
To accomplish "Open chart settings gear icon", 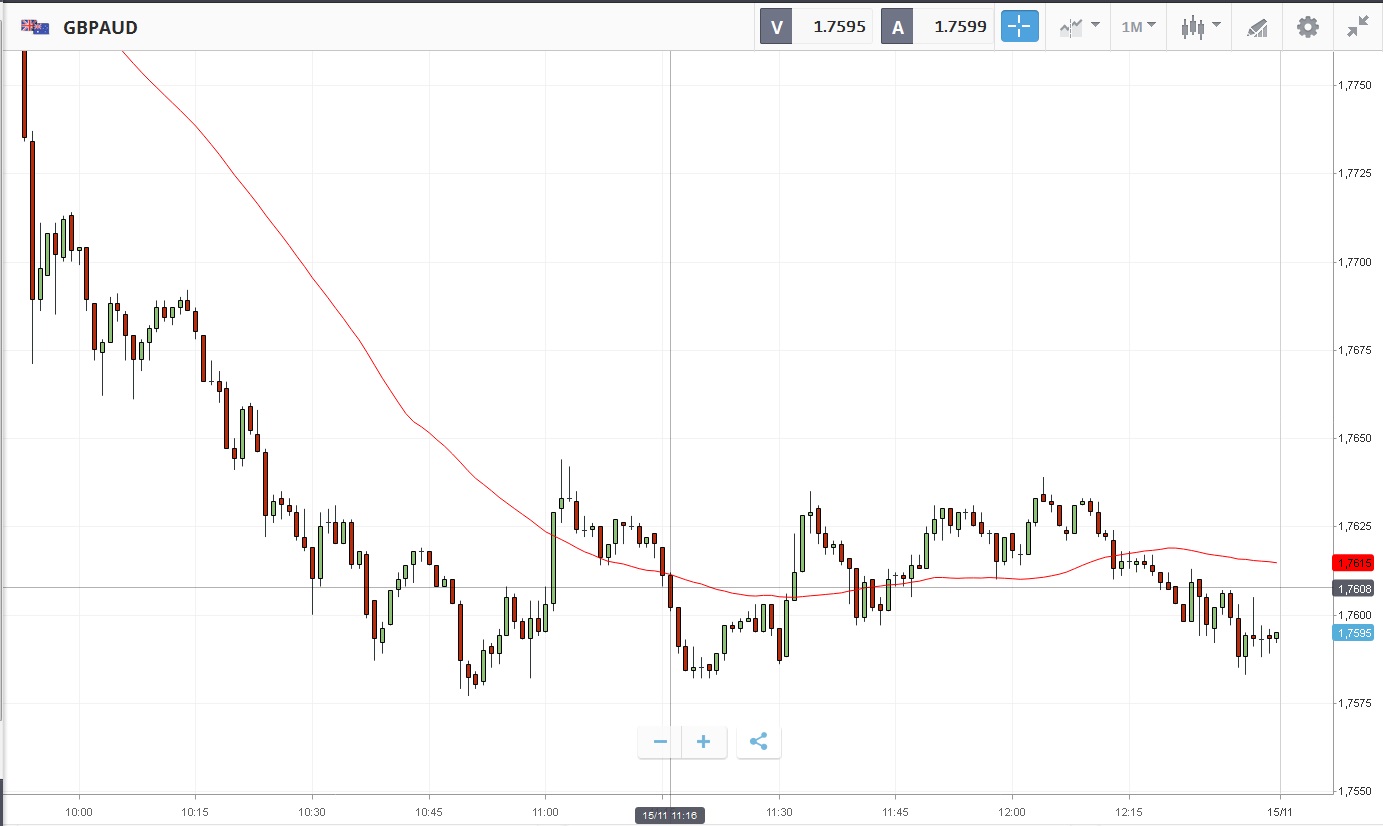I will pos(1308,27).
